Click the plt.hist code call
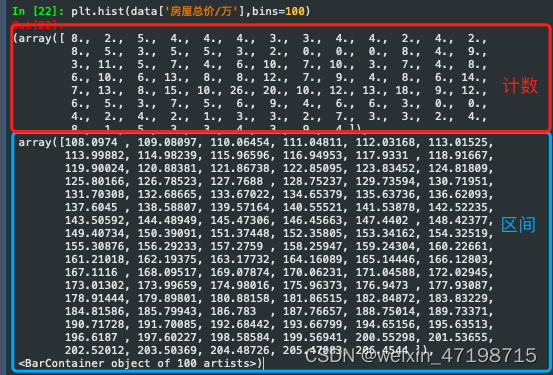553x375 pixels. [190, 11]
